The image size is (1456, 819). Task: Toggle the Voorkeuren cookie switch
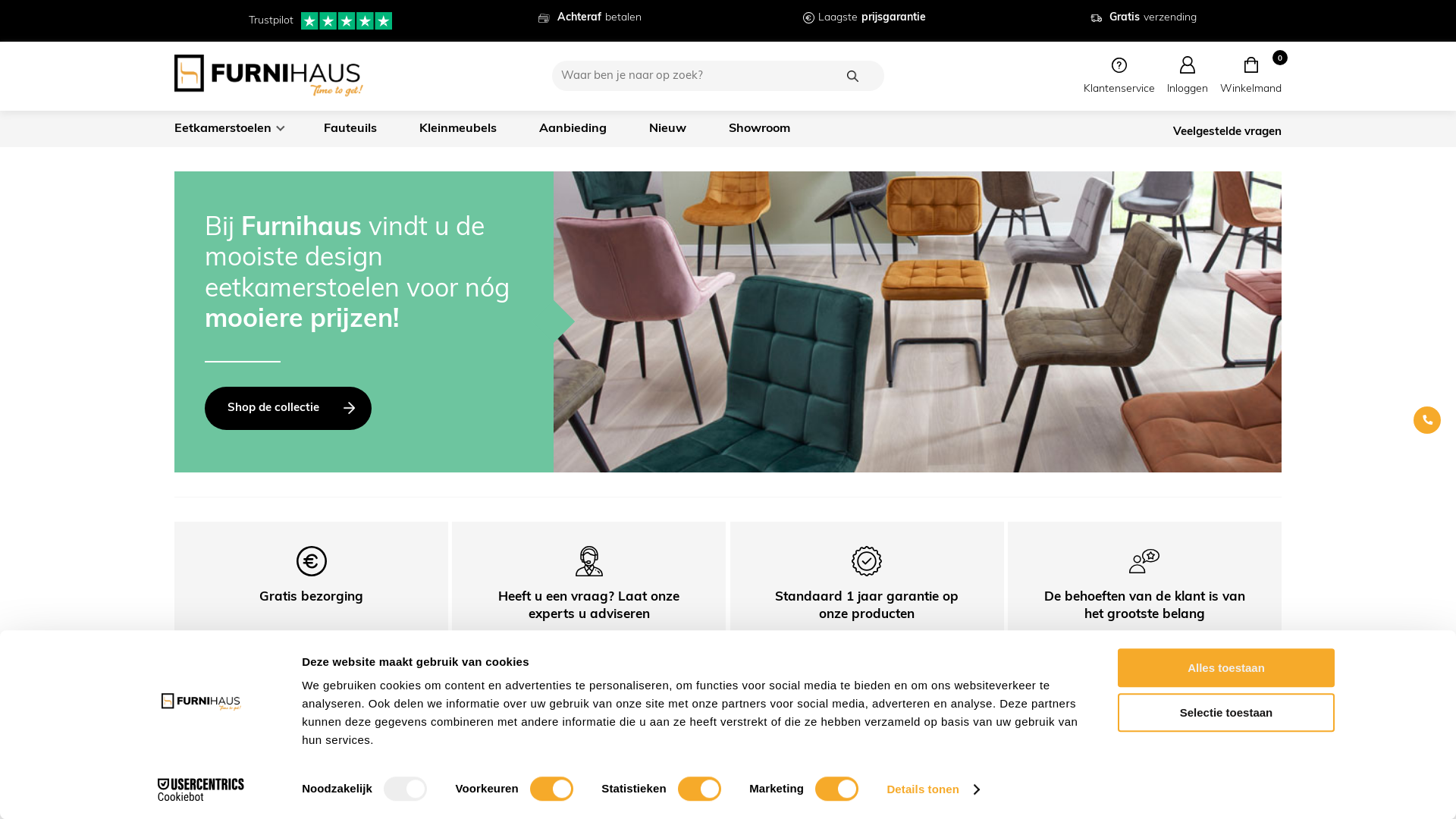tap(551, 789)
